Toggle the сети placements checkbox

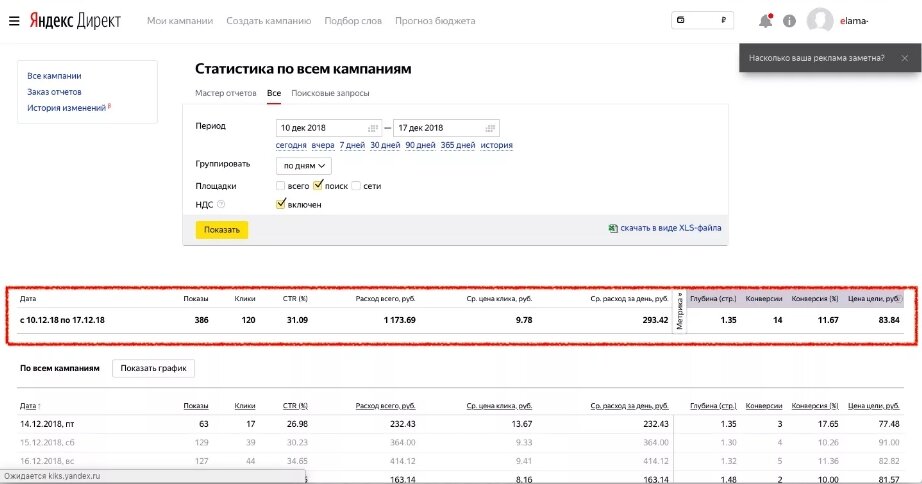point(356,186)
